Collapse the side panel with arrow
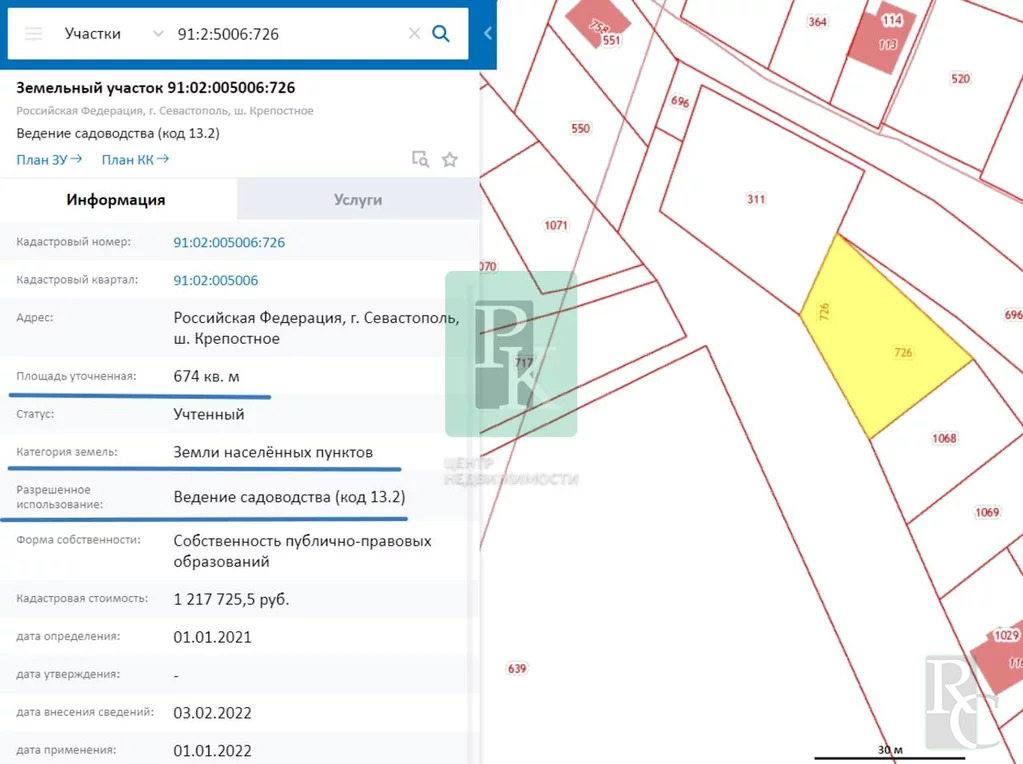 (487, 33)
